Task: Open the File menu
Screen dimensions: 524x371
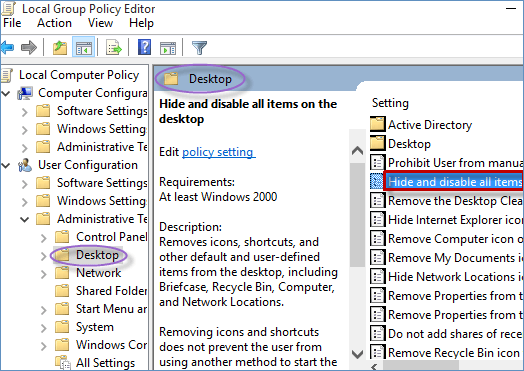Action: [12, 23]
